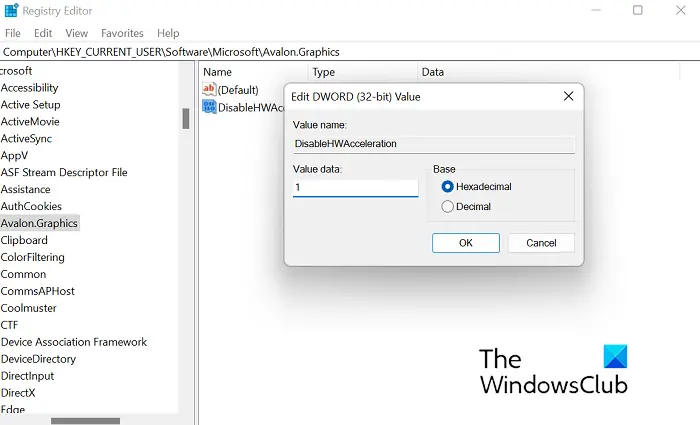
Task: Click the DisableHWAcceleration value row name
Action: pos(251,107)
